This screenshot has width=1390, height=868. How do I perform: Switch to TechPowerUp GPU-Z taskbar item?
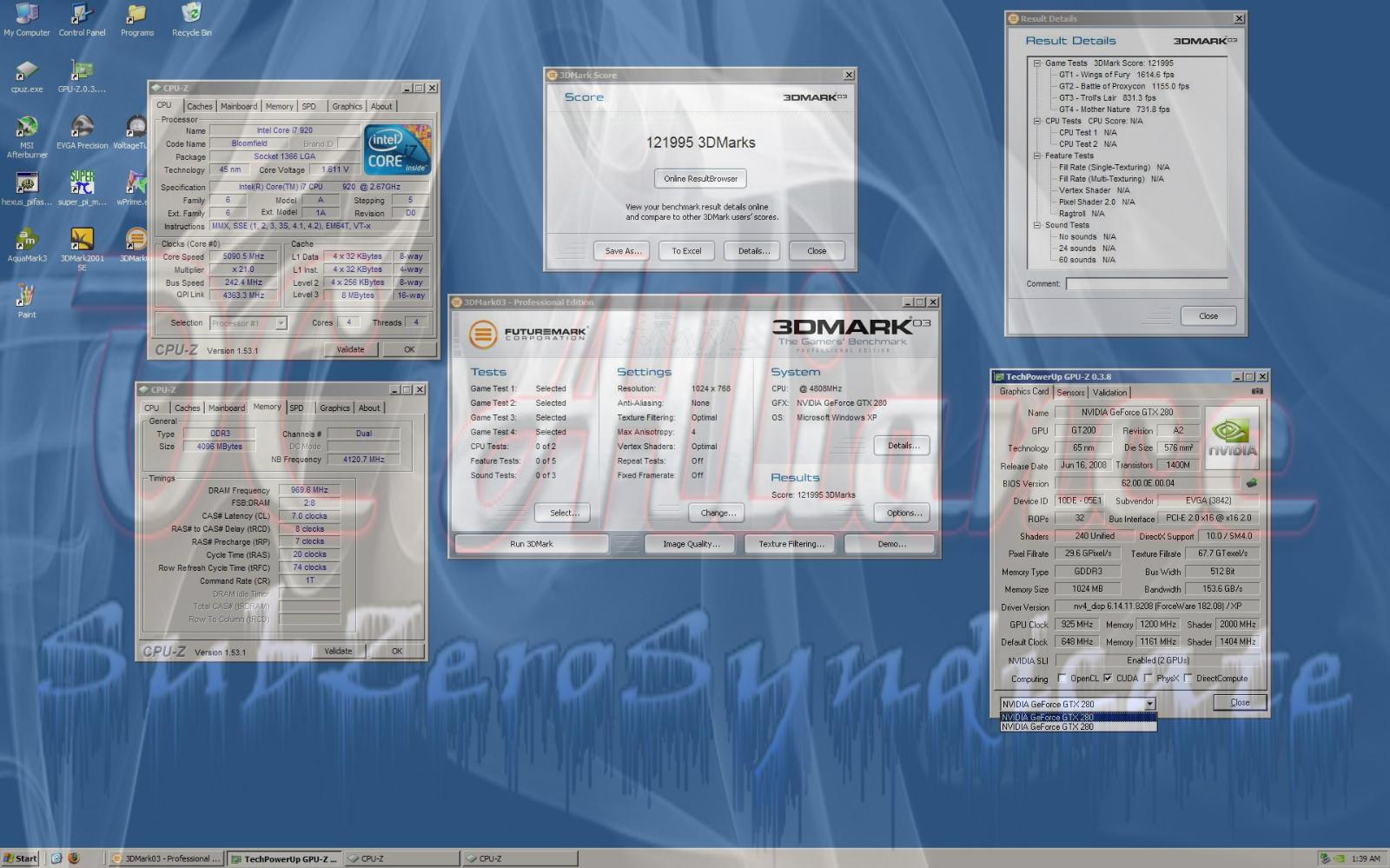click(x=285, y=858)
